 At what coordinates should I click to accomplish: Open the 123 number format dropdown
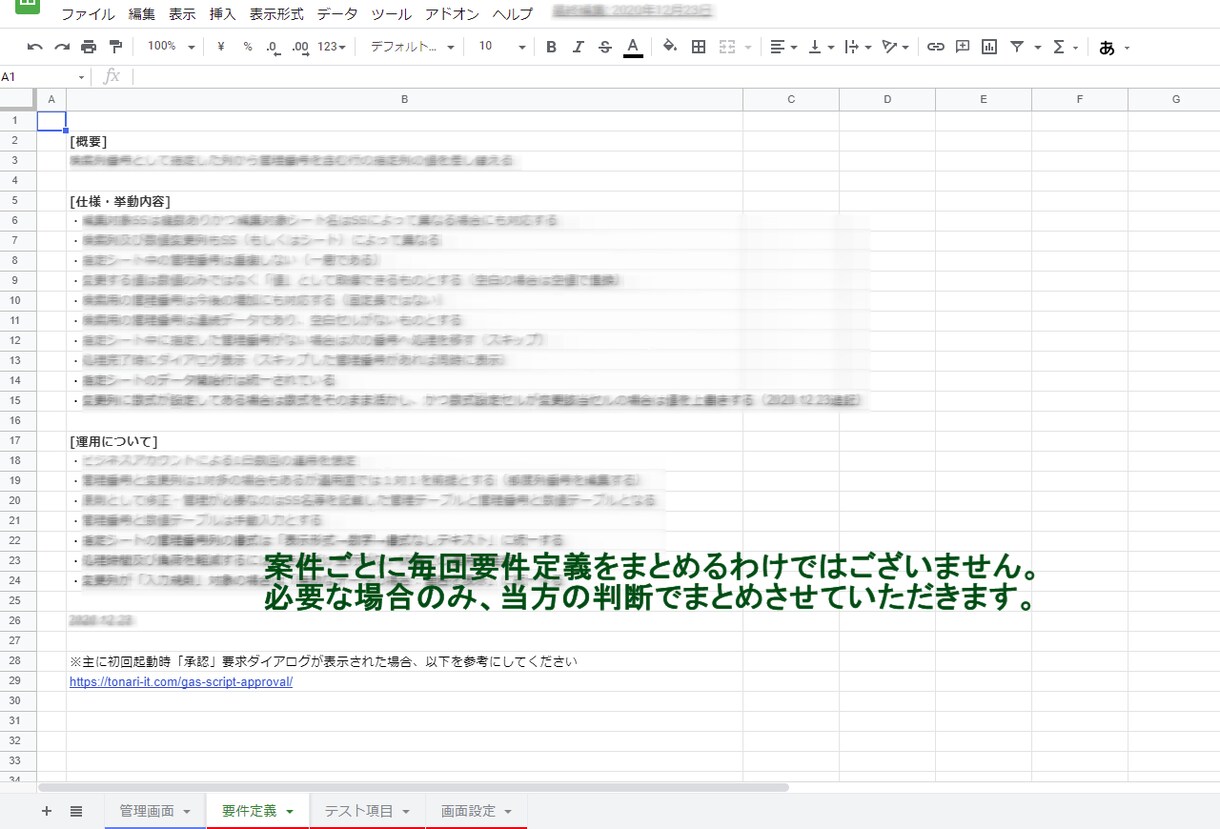(x=332, y=47)
